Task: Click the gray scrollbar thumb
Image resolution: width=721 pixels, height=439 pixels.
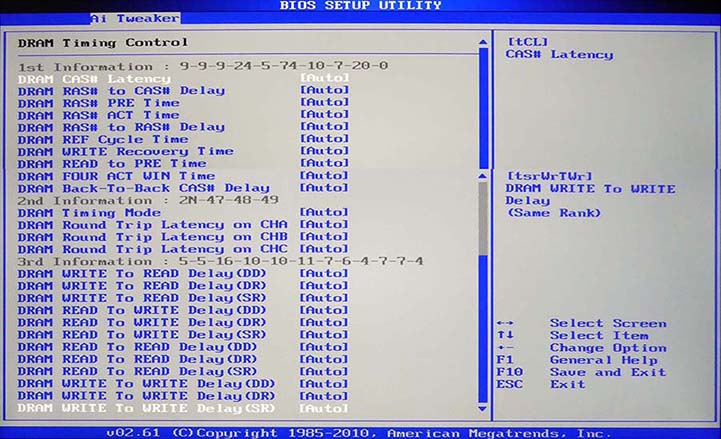Action: [483, 218]
